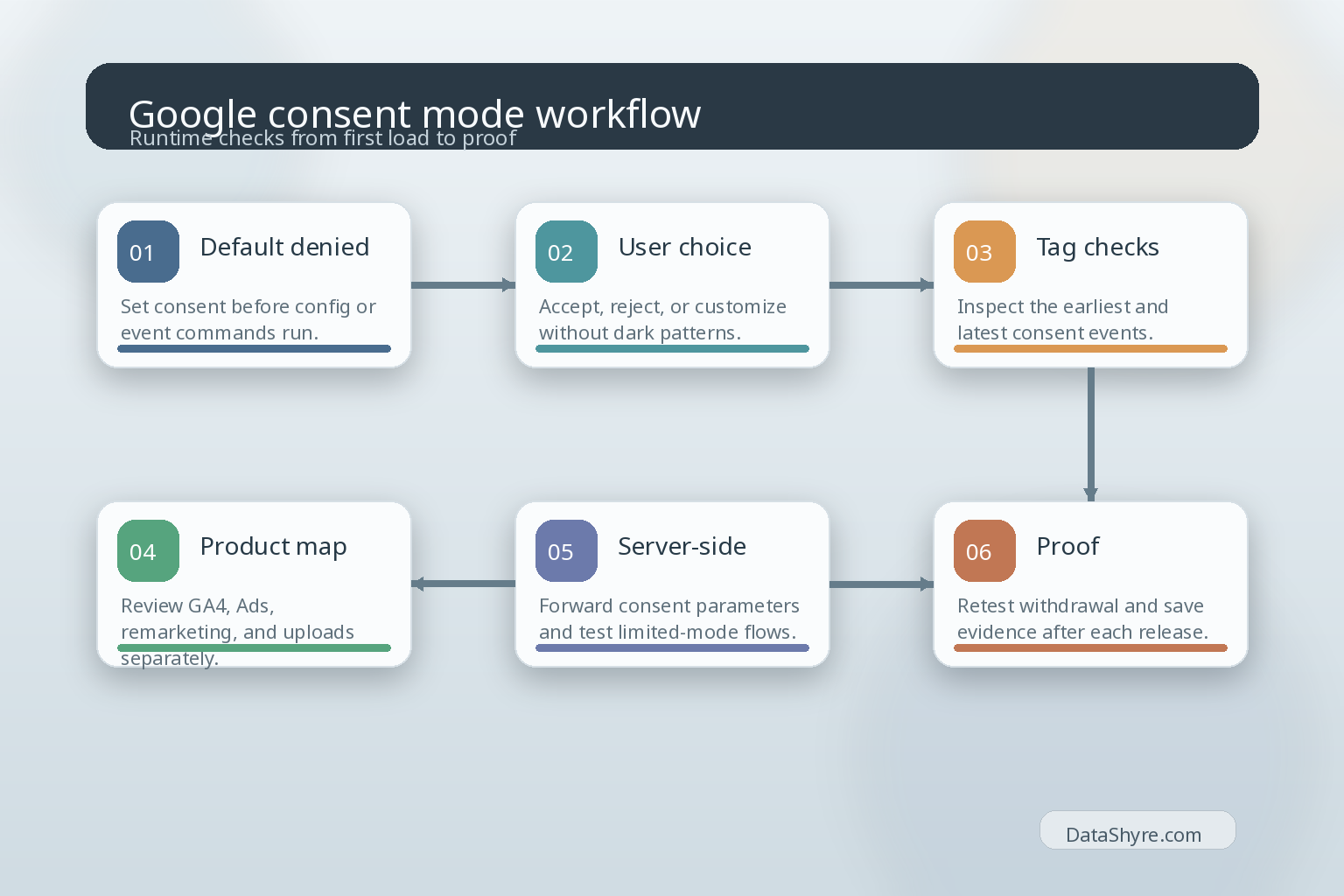
Task: Click 'Set consent before config or event commands run.' text
Action: tap(248, 319)
